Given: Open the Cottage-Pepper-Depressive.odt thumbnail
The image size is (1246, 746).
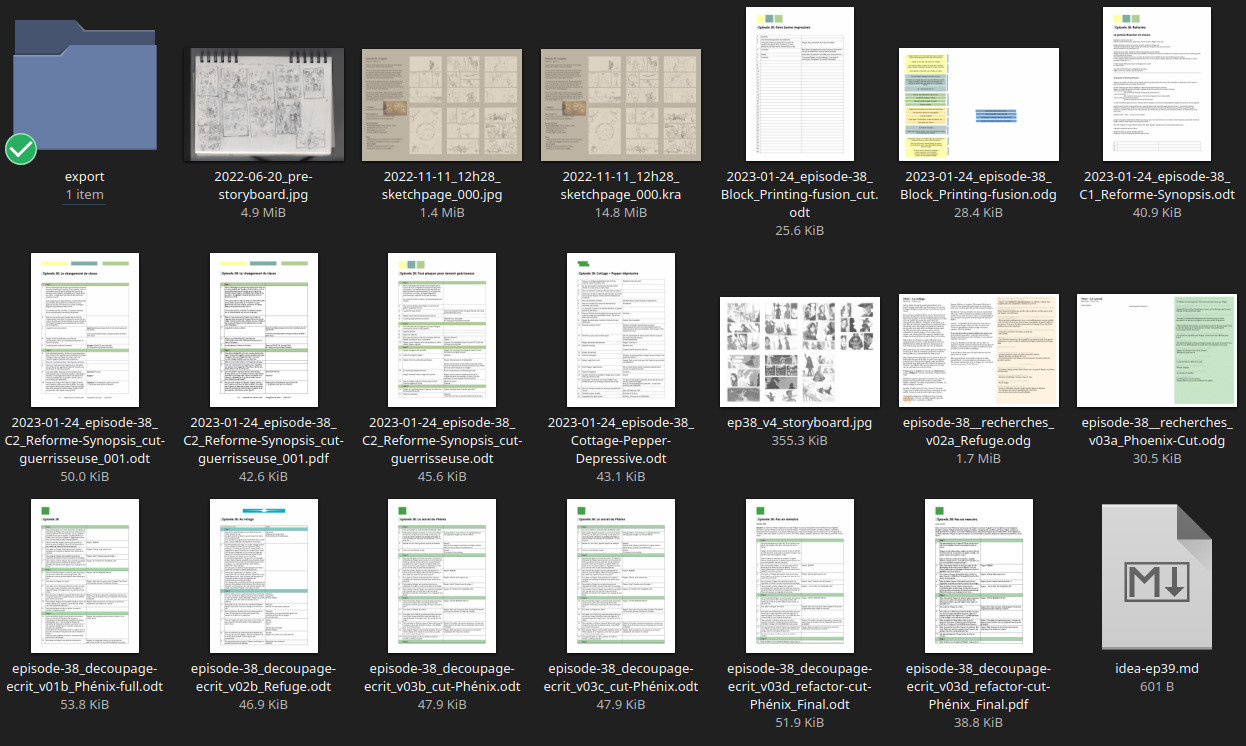Looking at the screenshot, I should point(621,329).
